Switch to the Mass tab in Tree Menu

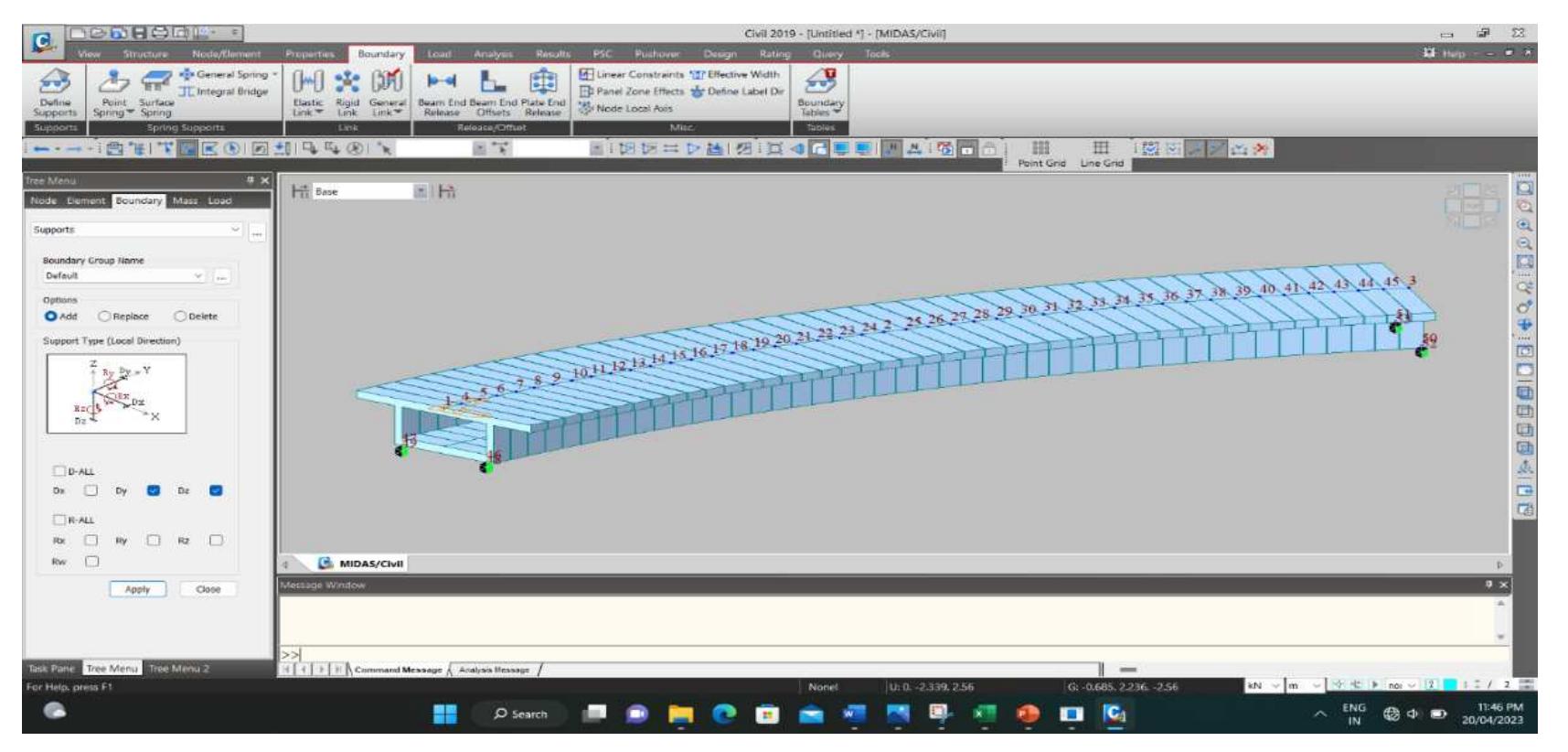coord(186,200)
